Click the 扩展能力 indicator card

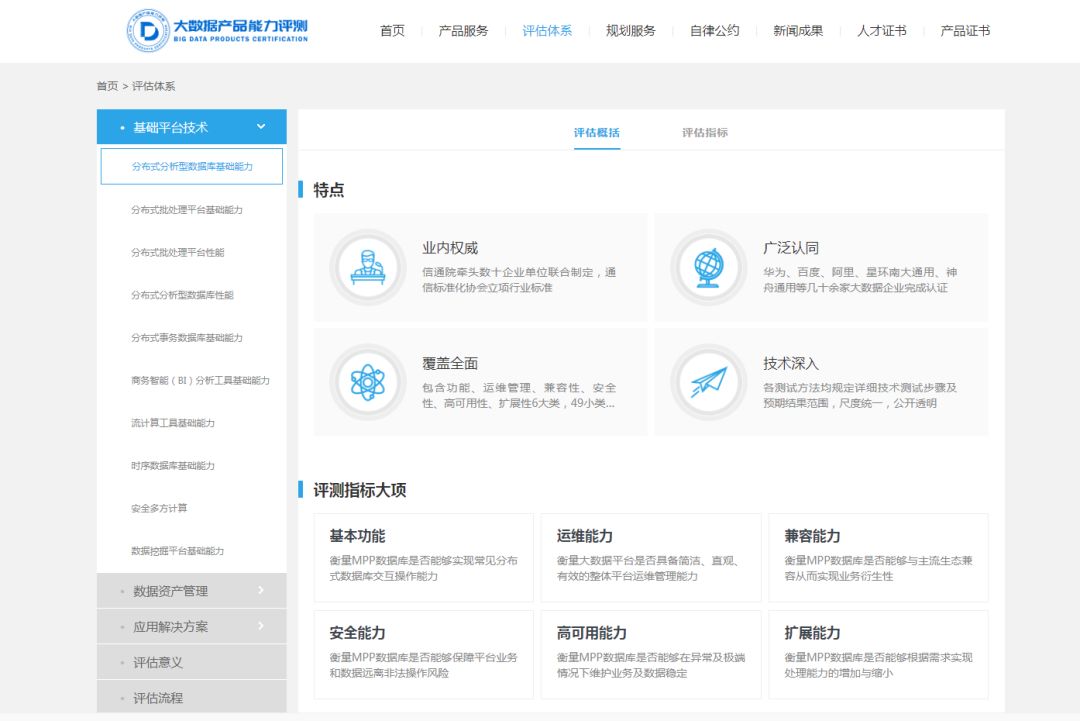point(878,655)
